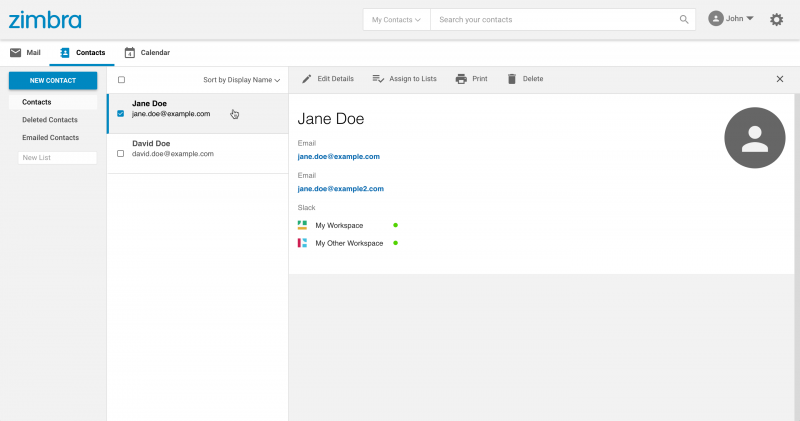The width and height of the screenshot is (800, 421).
Task: Open jane.doe@example2.com email link
Action: click(340, 188)
